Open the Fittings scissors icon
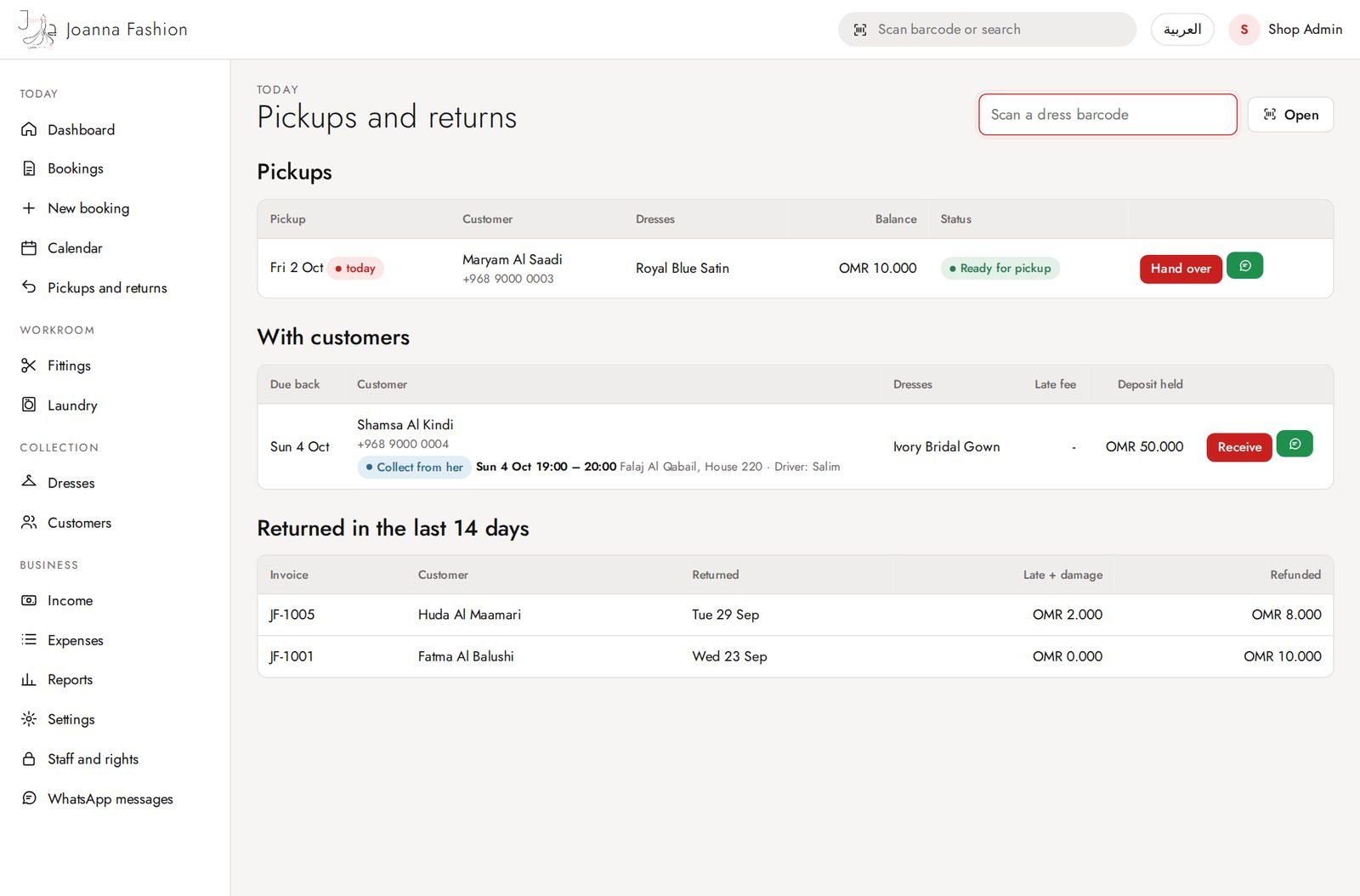 tap(29, 366)
